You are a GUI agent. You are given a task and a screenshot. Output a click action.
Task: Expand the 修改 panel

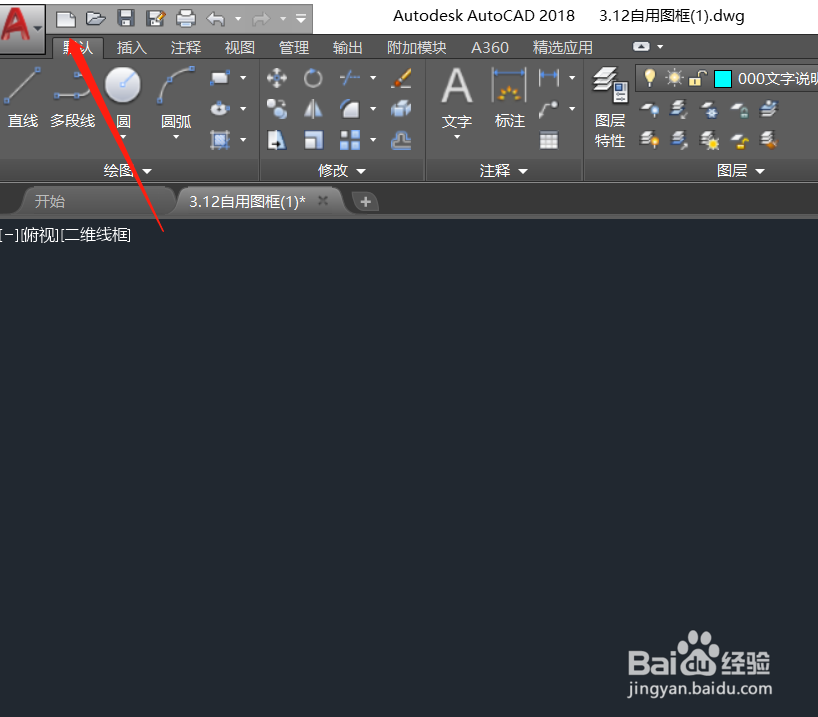click(x=342, y=171)
